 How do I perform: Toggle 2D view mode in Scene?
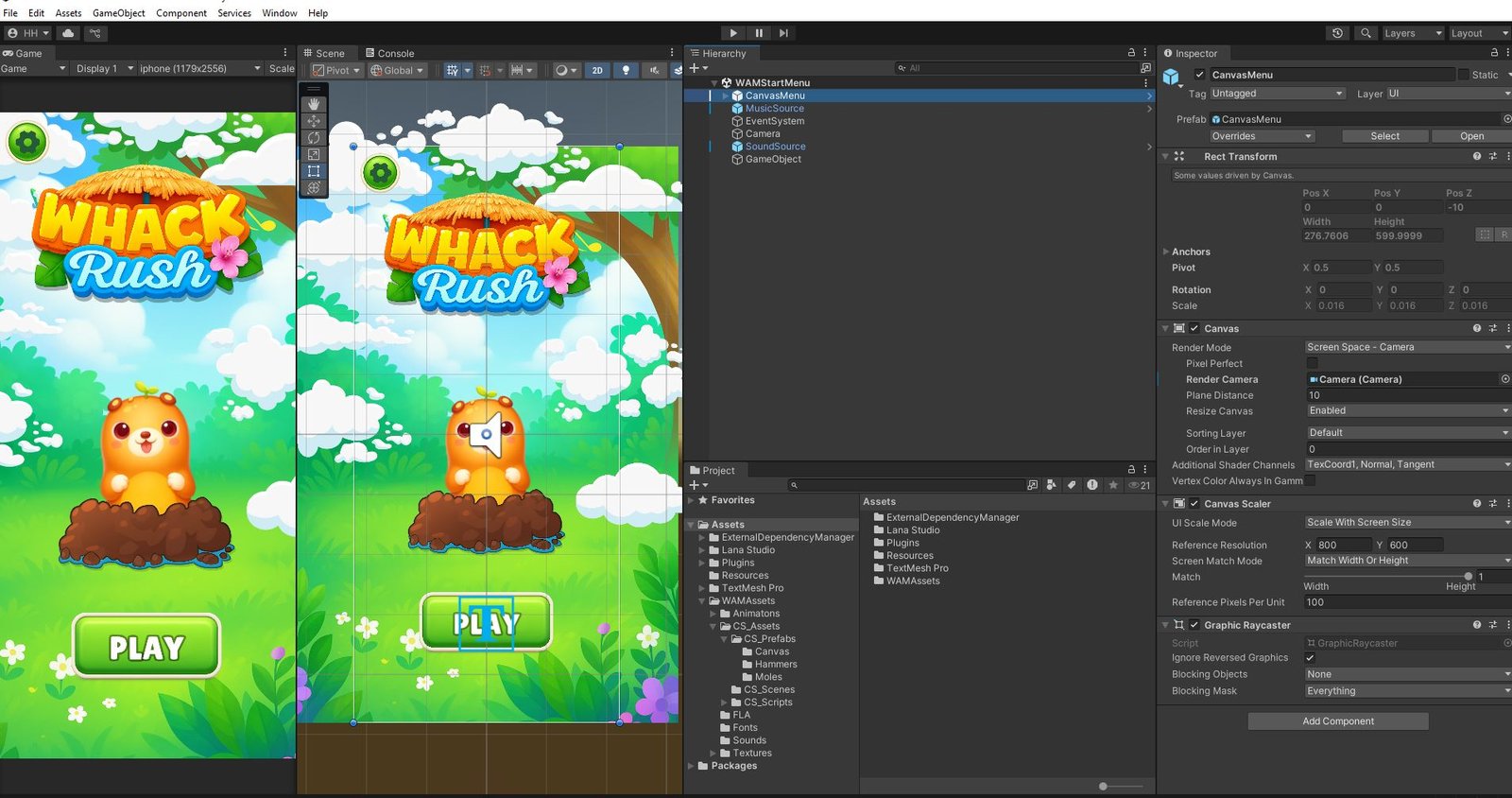pos(597,70)
